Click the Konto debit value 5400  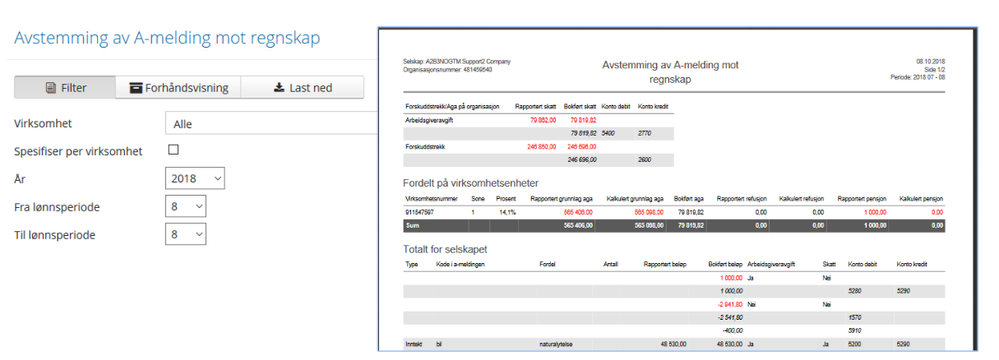coord(608,133)
